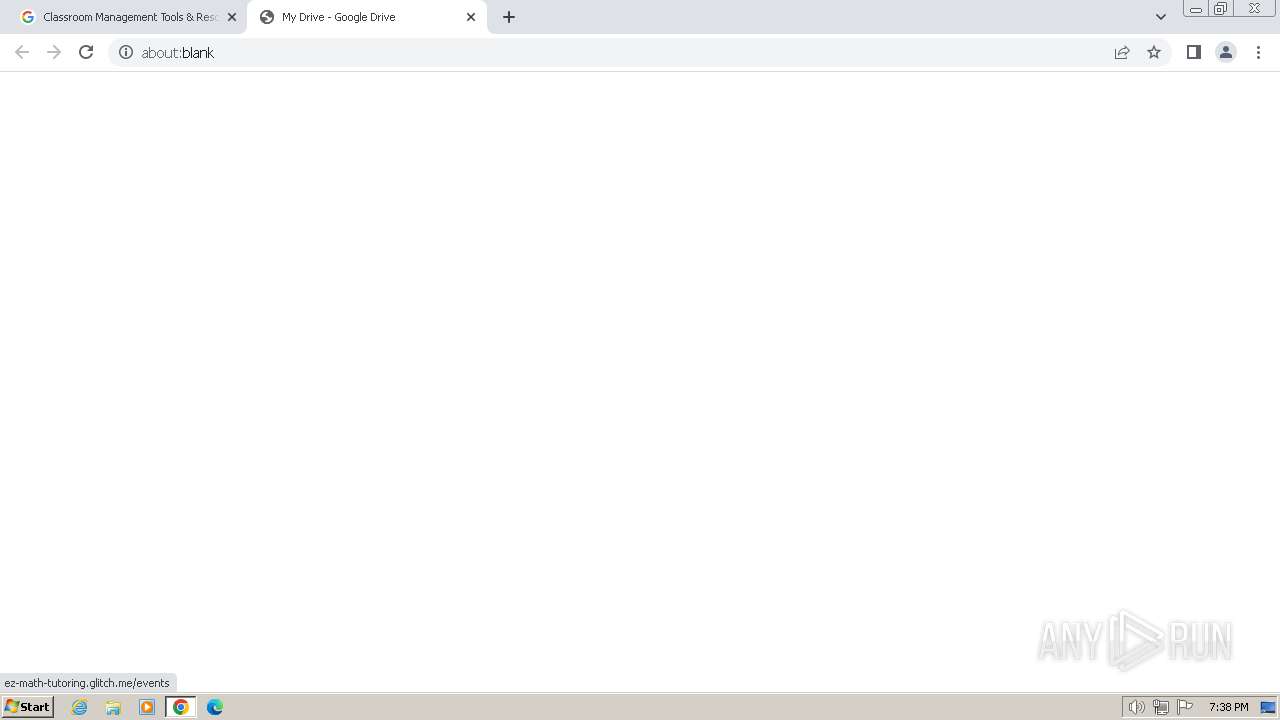The height and width of the screenshot is (720, 1280).
Task: Launch Internet Explorer from taskbar
Action: pos(80,707)
